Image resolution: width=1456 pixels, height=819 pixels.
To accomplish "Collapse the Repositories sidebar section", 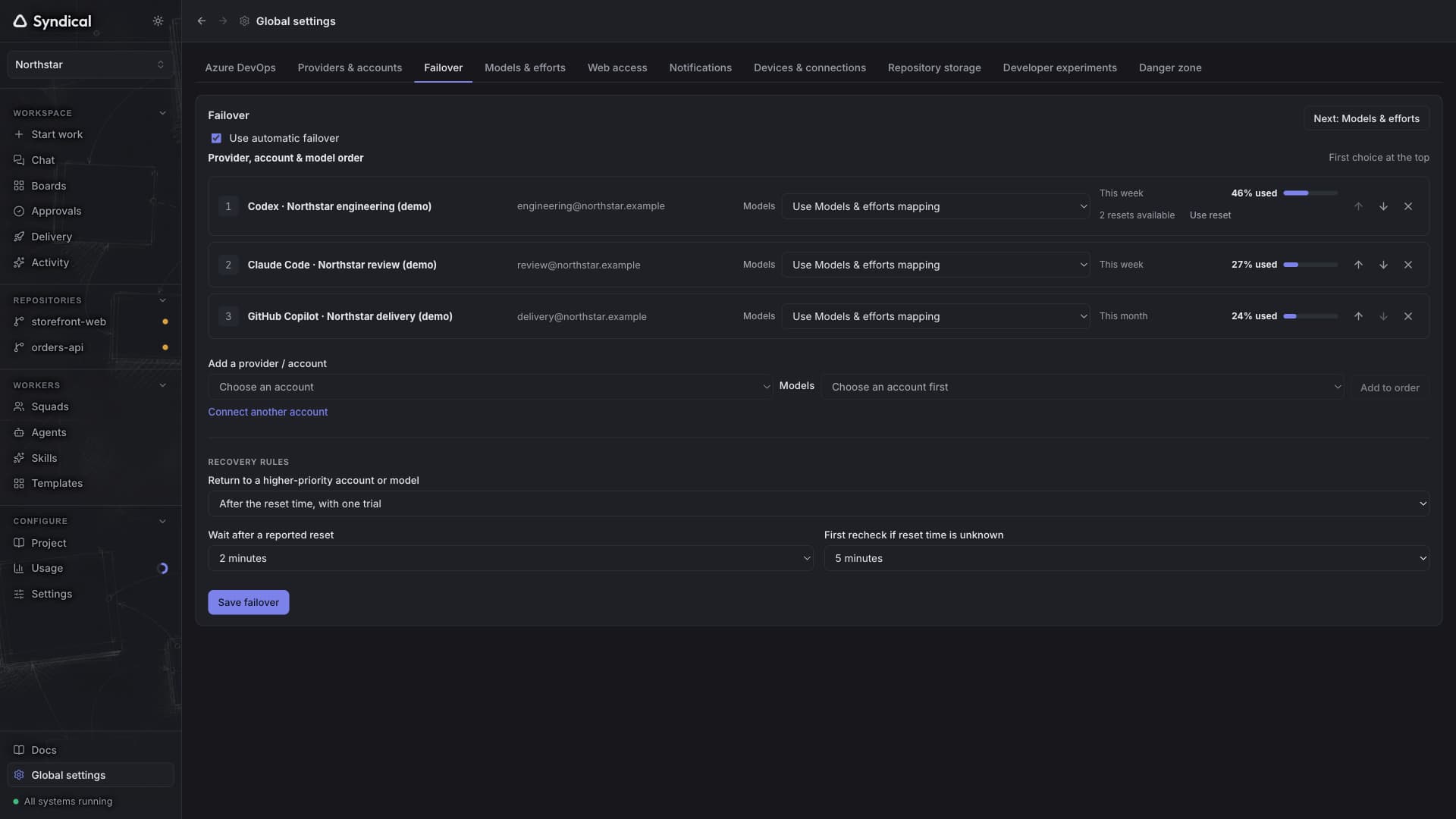I will 162,300.
